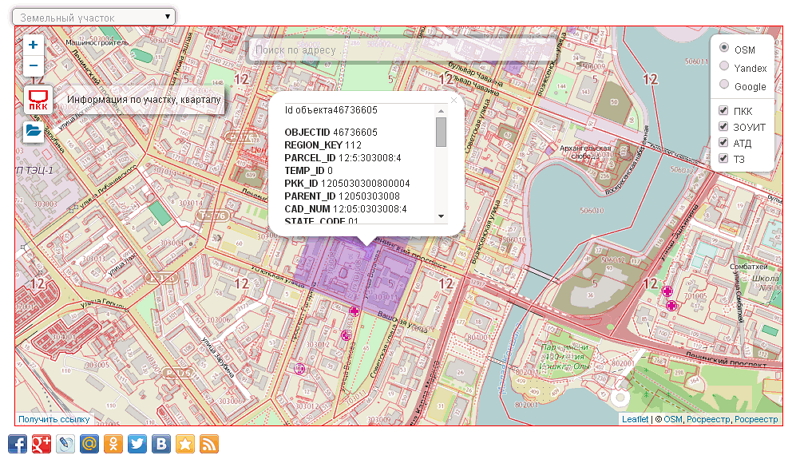Click the highlighted purple parcel on map
Viewport: 800px width, 463px height.
click(357, 276)
